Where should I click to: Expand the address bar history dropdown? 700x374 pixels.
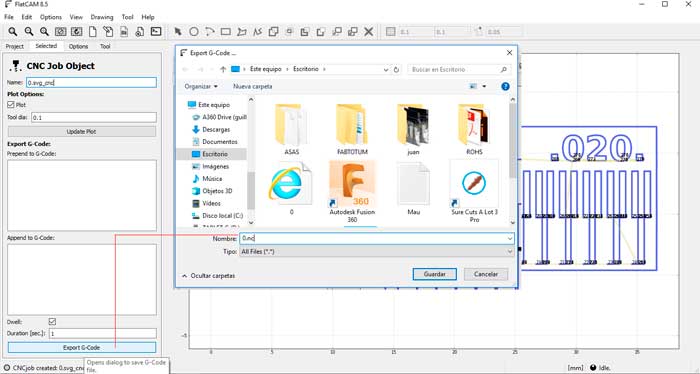(x=386, y=70)
